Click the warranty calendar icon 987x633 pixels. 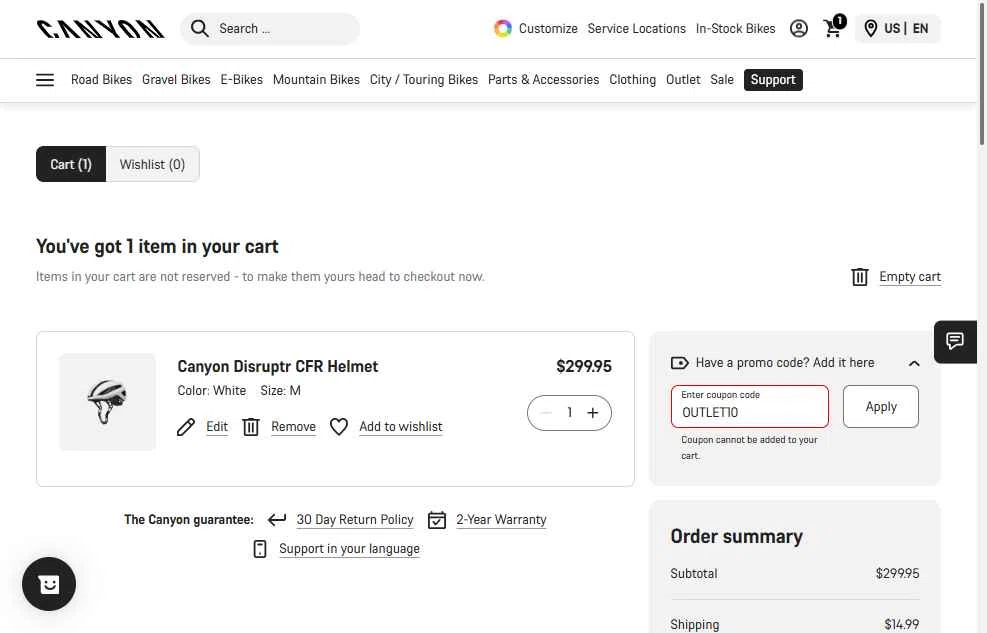[x=437, y=520]
